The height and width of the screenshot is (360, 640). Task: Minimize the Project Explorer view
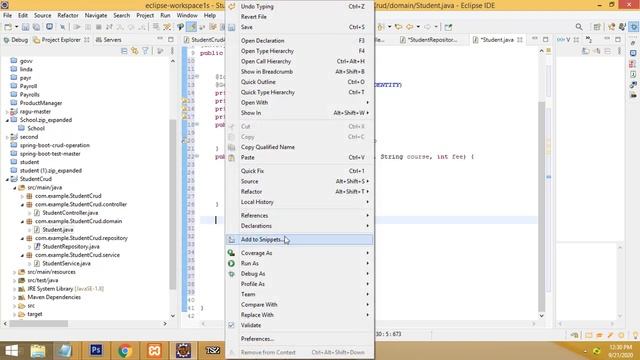pyautogui.click(x=160, y=40)
